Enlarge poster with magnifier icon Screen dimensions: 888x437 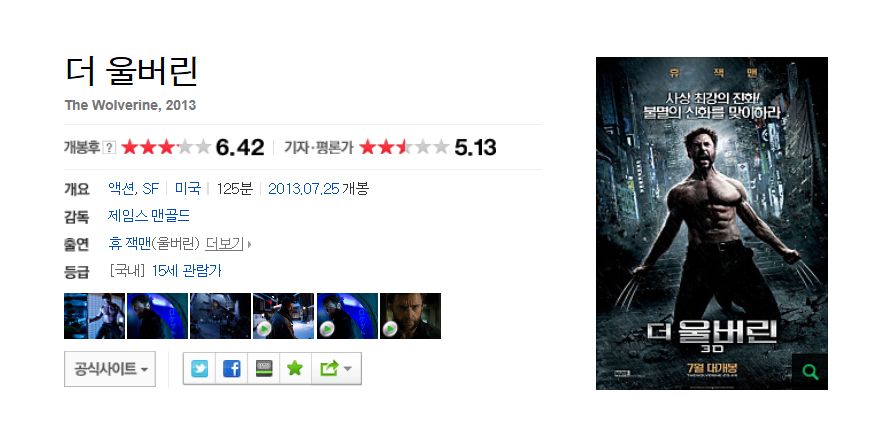(810, 372)
